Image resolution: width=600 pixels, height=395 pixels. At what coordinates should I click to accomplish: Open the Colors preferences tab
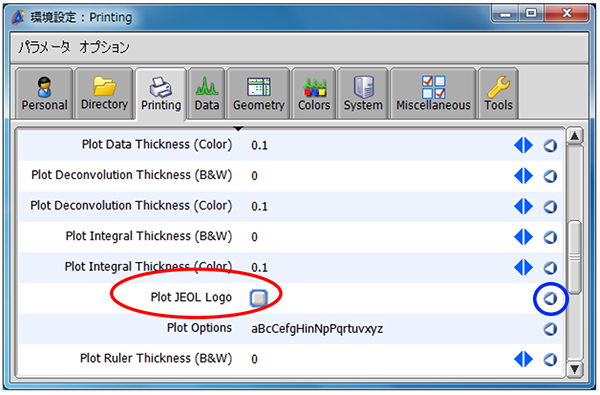314,94
